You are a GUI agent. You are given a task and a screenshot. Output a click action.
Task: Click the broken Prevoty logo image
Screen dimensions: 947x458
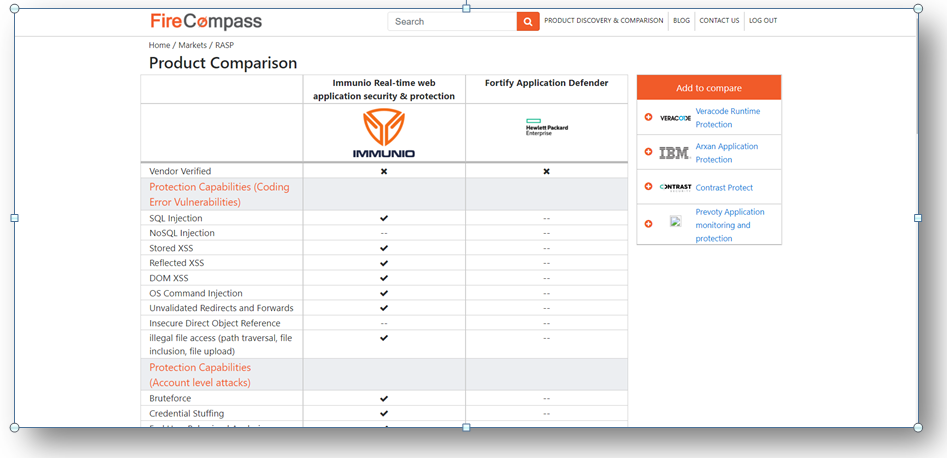tap(676, 221)
